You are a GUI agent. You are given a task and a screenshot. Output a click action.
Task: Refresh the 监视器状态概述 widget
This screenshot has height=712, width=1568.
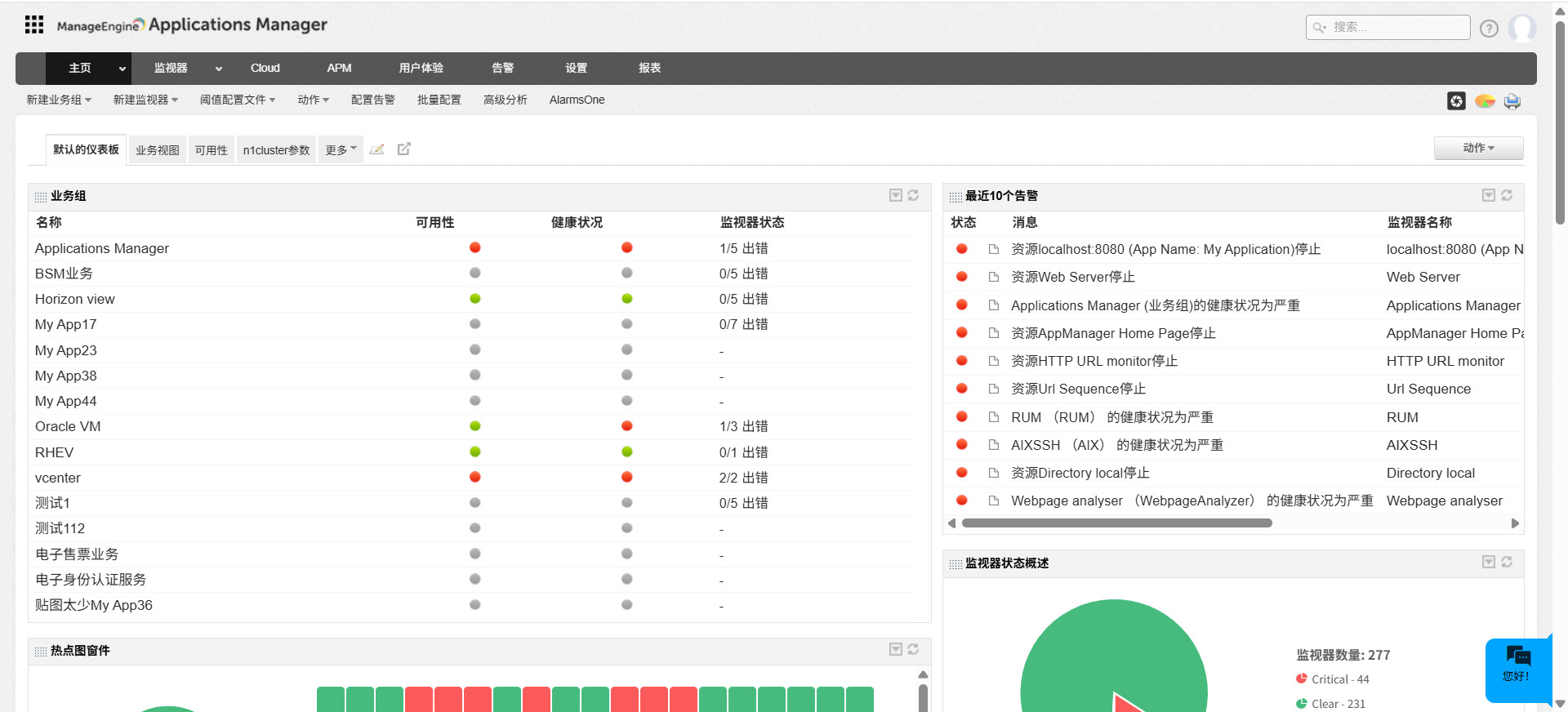[x=1507, y=562]
